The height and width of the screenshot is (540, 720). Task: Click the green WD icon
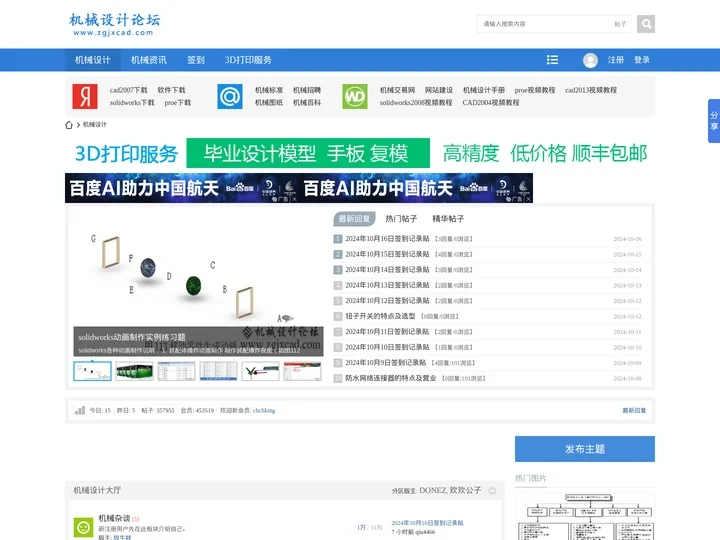[355, 96]
